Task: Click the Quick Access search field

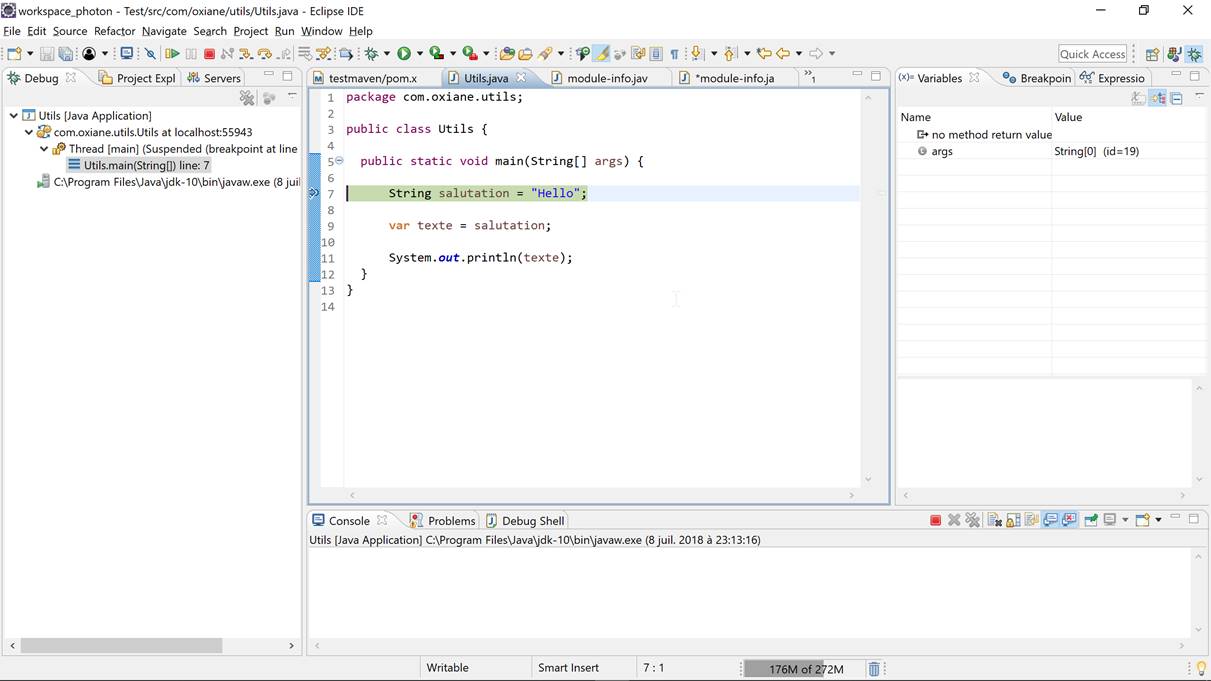Action: pyautogui.click(x=1092, y=54)
